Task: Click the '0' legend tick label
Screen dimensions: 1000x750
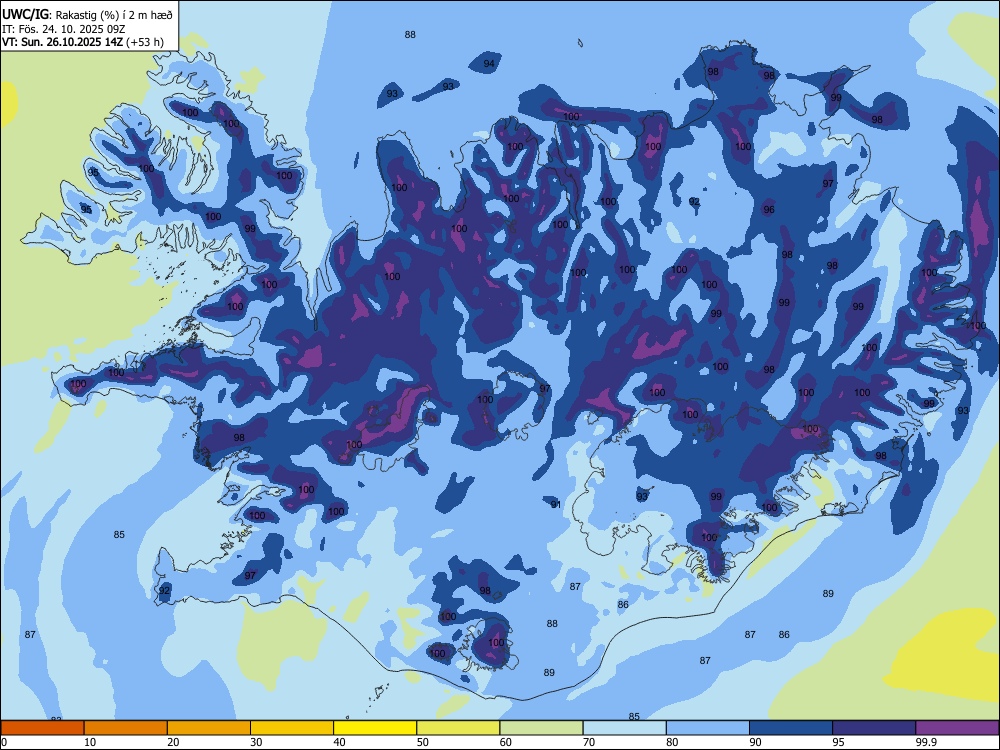Action: pyautogui.click(x=4, y=742)
